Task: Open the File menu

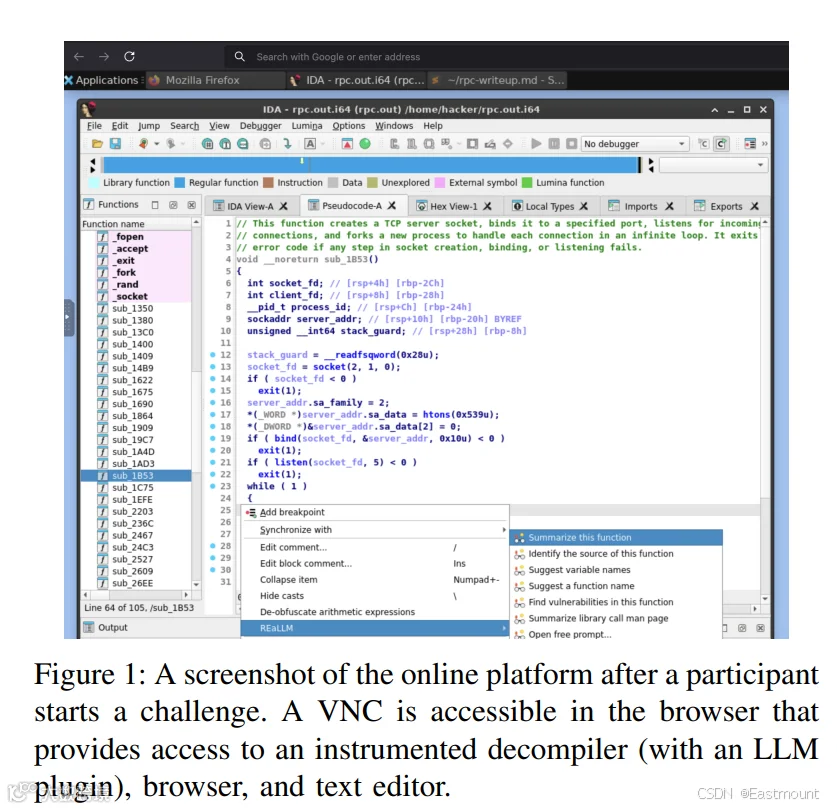Action: pos(94,126)
